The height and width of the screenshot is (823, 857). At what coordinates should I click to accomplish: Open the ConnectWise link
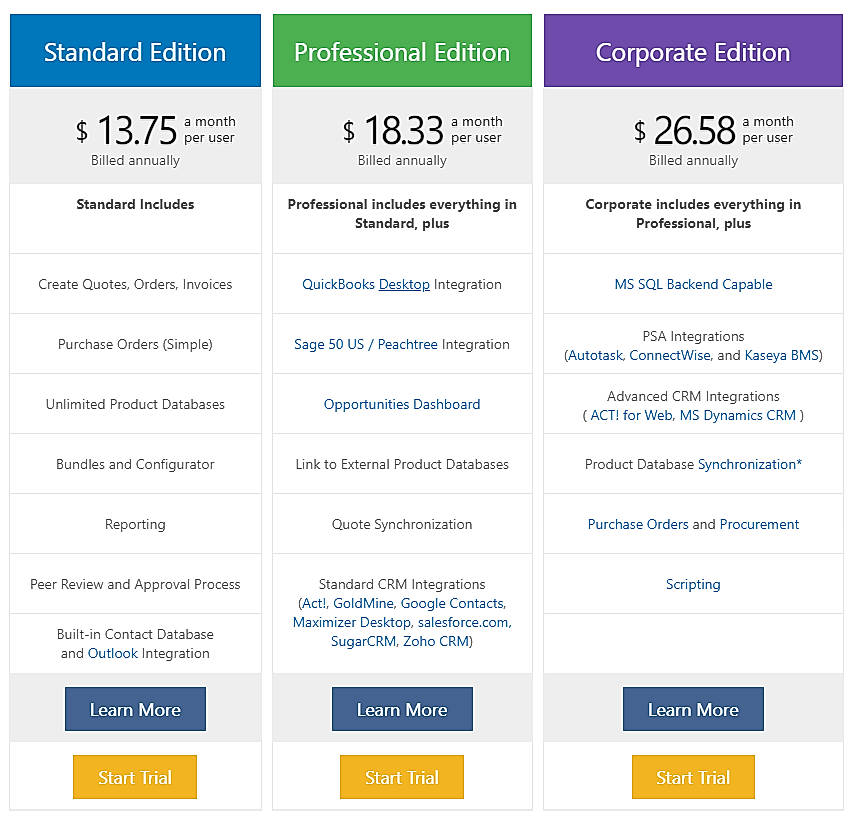670,355
